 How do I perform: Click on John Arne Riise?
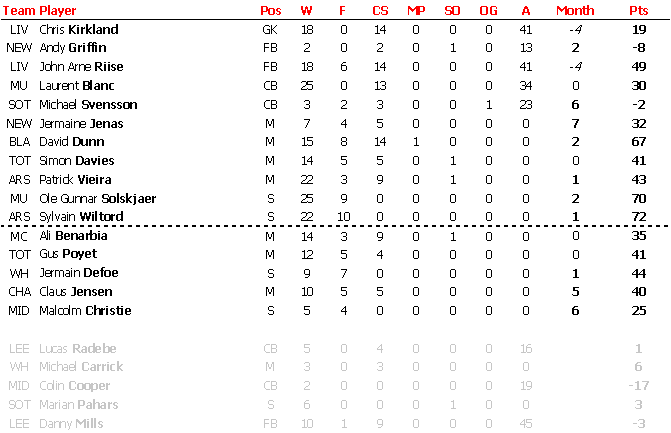pos(81,67)
